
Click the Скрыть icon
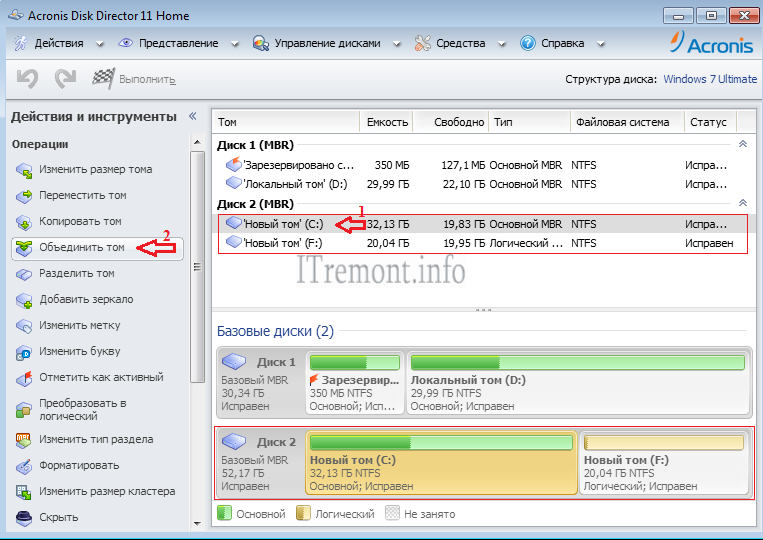point(24,519)
